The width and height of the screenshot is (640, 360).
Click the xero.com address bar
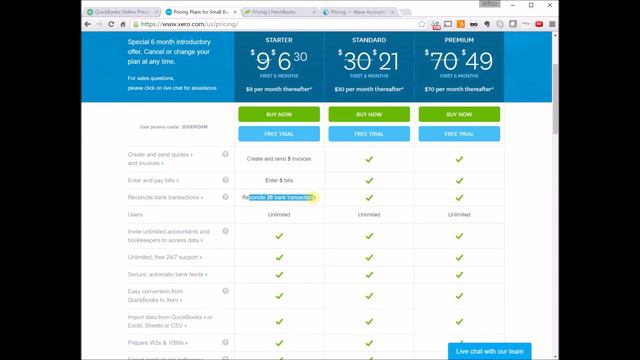click(x=278, y=24)
